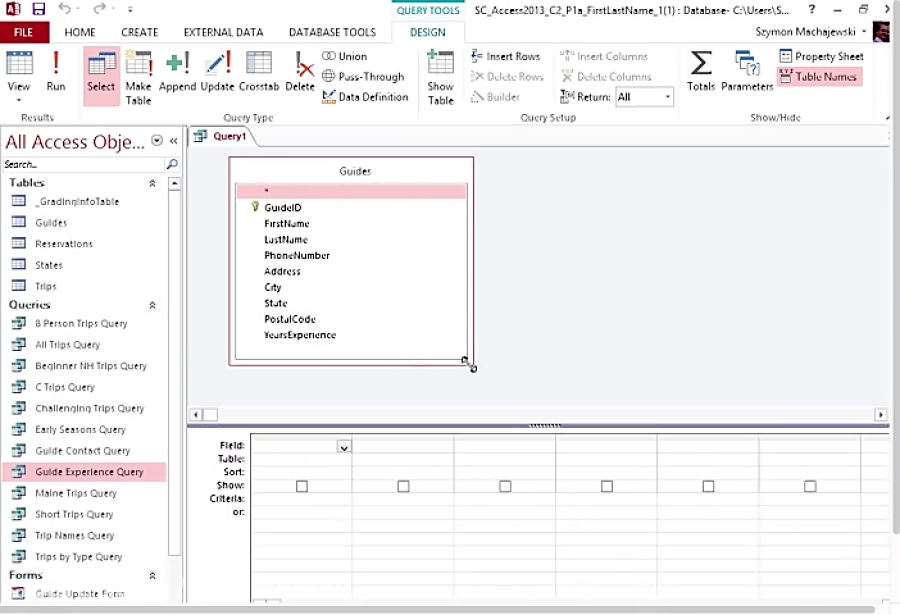Click the Update query icon
The width and height of the screenshot is (900, 615).
point(218,71)
